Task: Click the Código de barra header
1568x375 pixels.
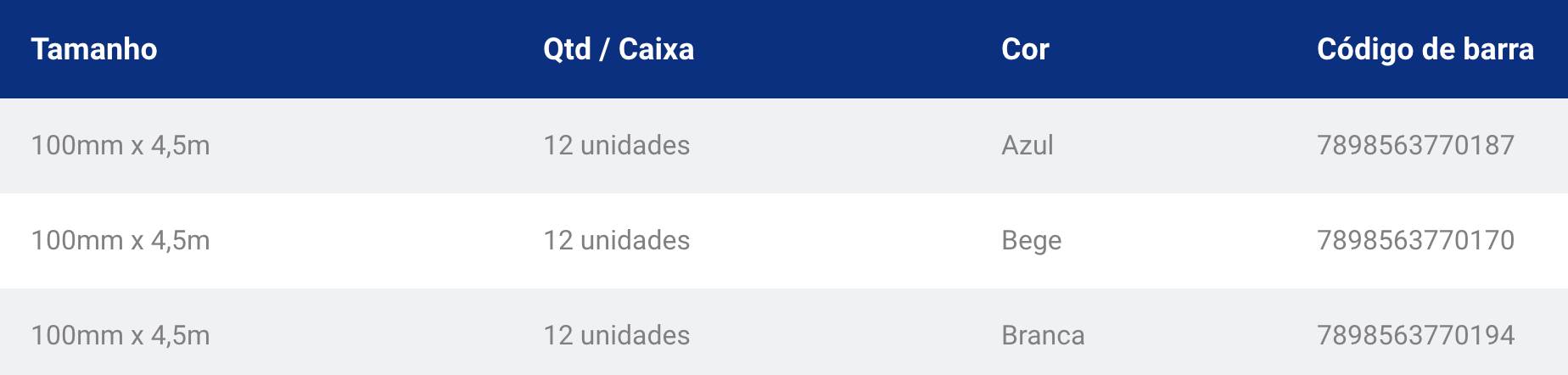Action: click(1425, 49)
